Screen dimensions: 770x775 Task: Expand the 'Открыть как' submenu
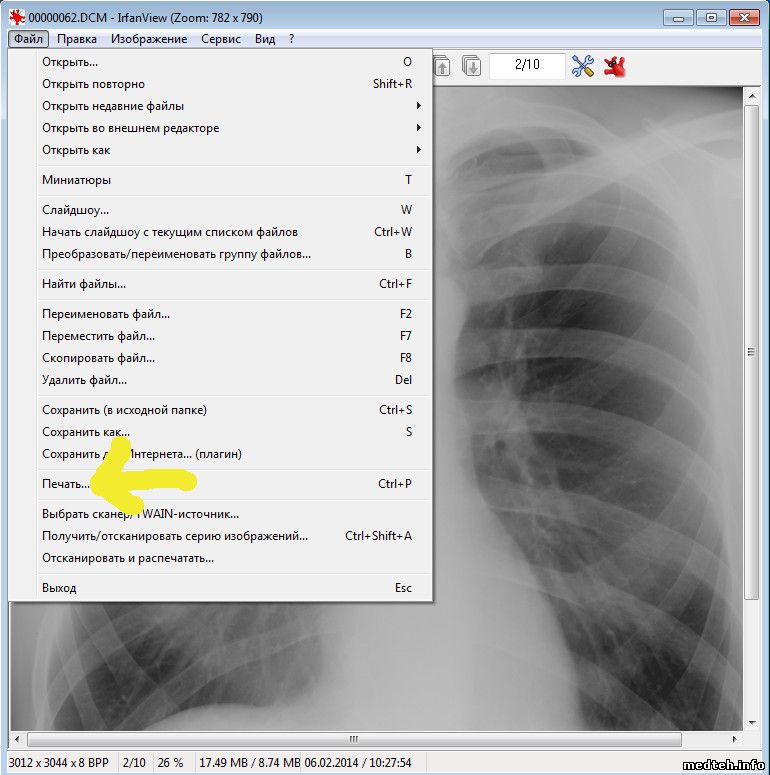point(230,150)
